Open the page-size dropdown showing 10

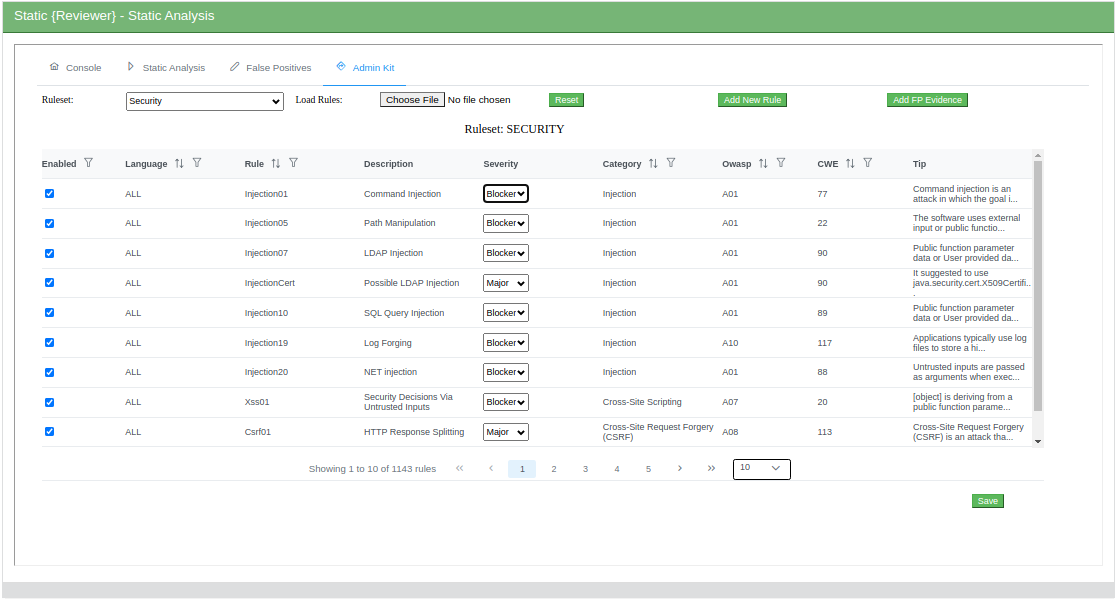pyautogui.click(x=761, y=468)
